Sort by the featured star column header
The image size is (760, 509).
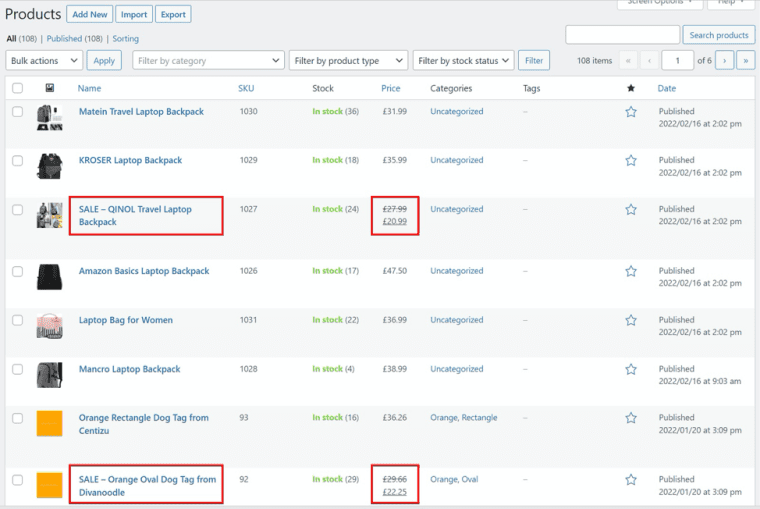(631, 88)
